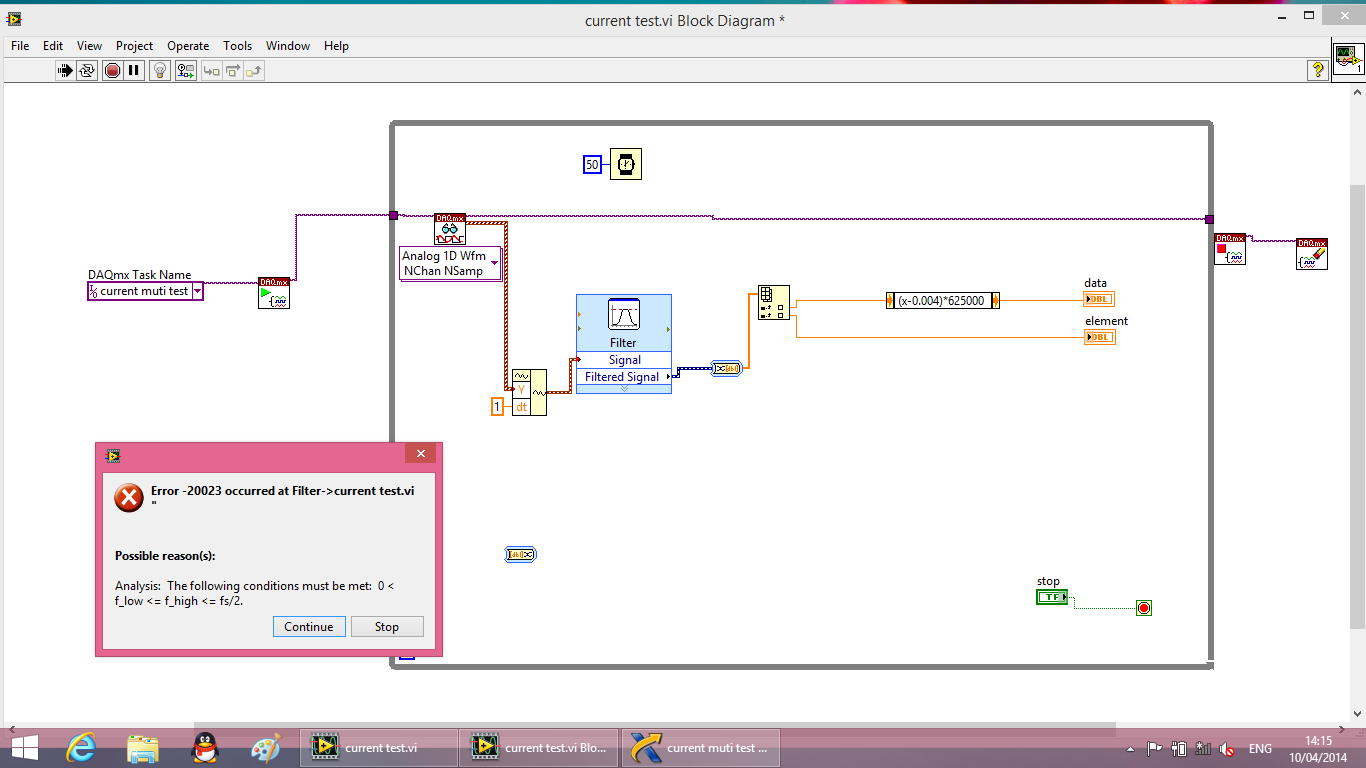Click the numeric constant 50
Viewport: 1366px width, 768px height.
click(592, 164)
